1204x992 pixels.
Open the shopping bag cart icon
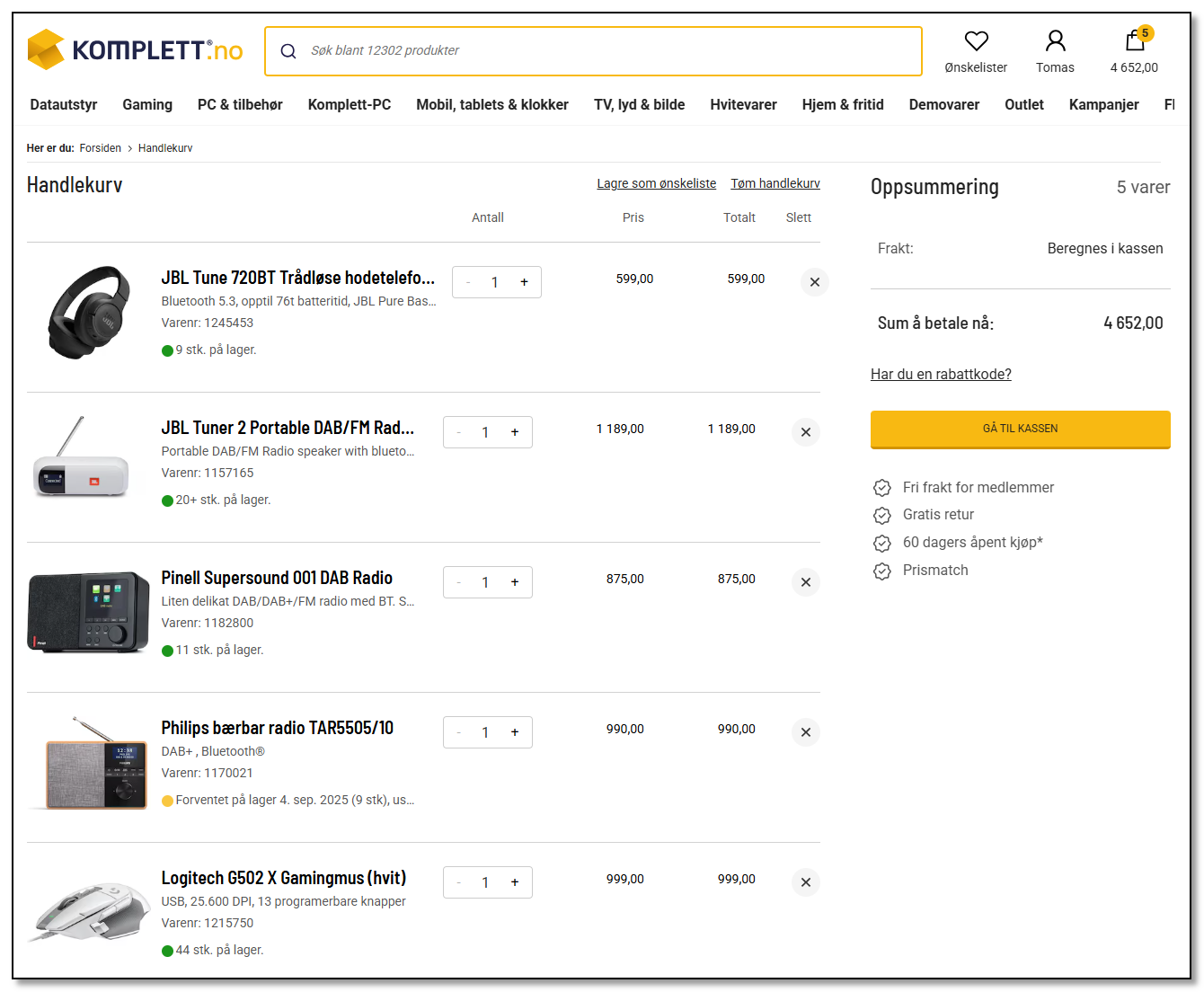[x=1135, y=40]
